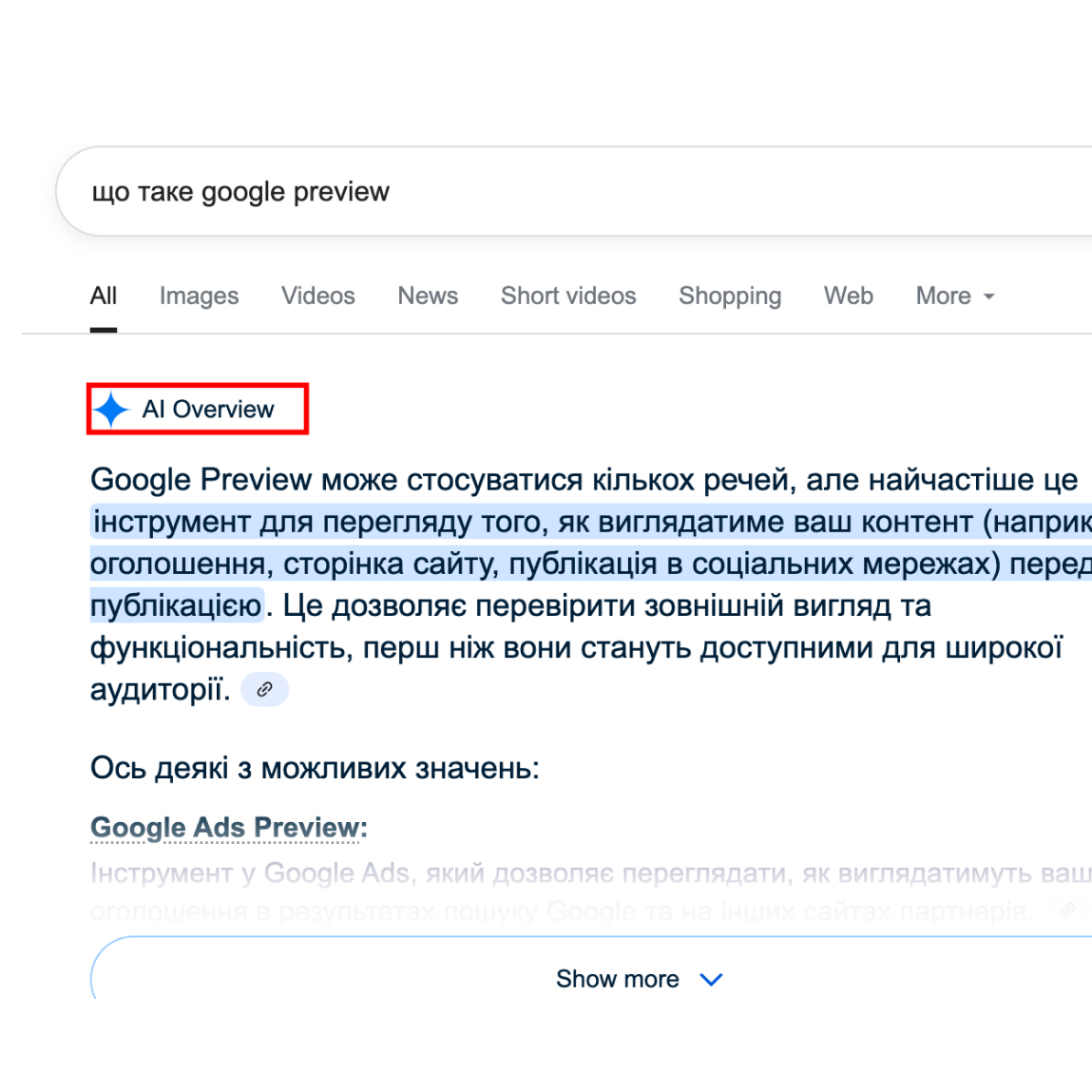Open faded link icon after 'сайтах партнерів.'
This screenshot has height=1092, width=1092.
(1067, 910)
